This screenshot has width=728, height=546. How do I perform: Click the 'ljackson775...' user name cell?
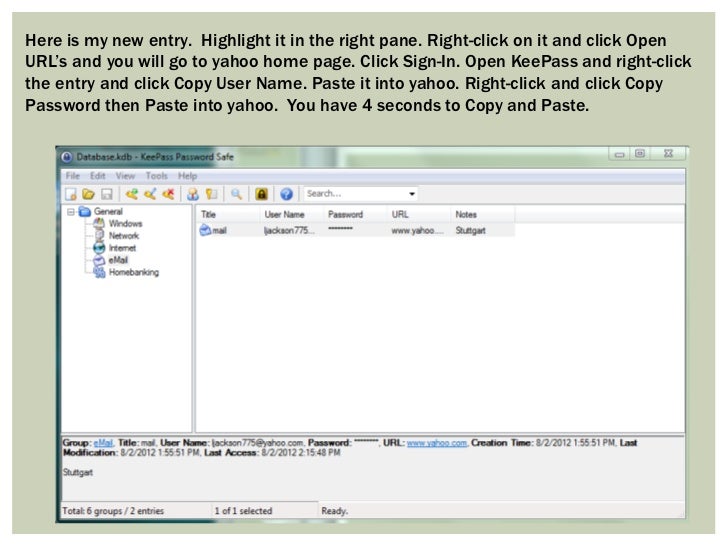coord(289,230)
